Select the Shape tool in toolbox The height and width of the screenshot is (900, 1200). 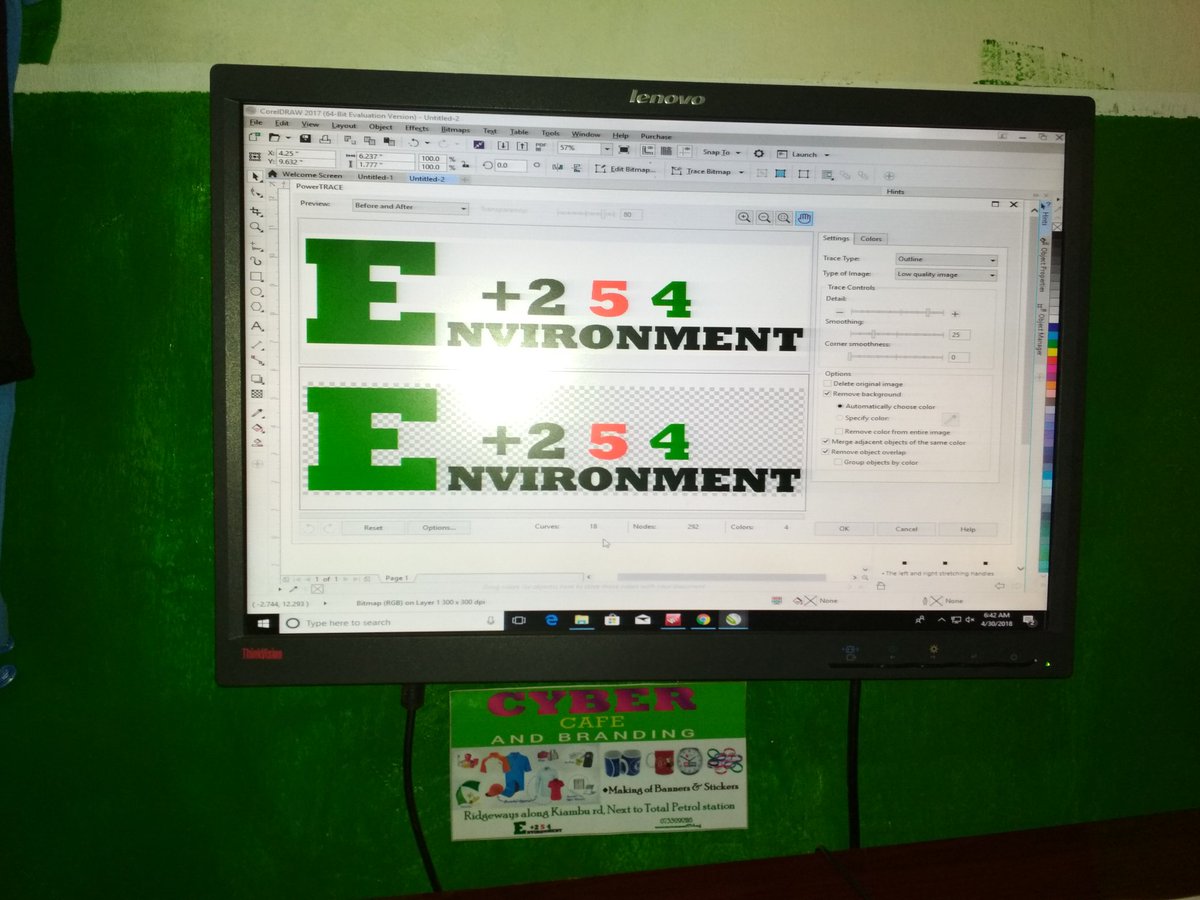(x=256, y=193)
